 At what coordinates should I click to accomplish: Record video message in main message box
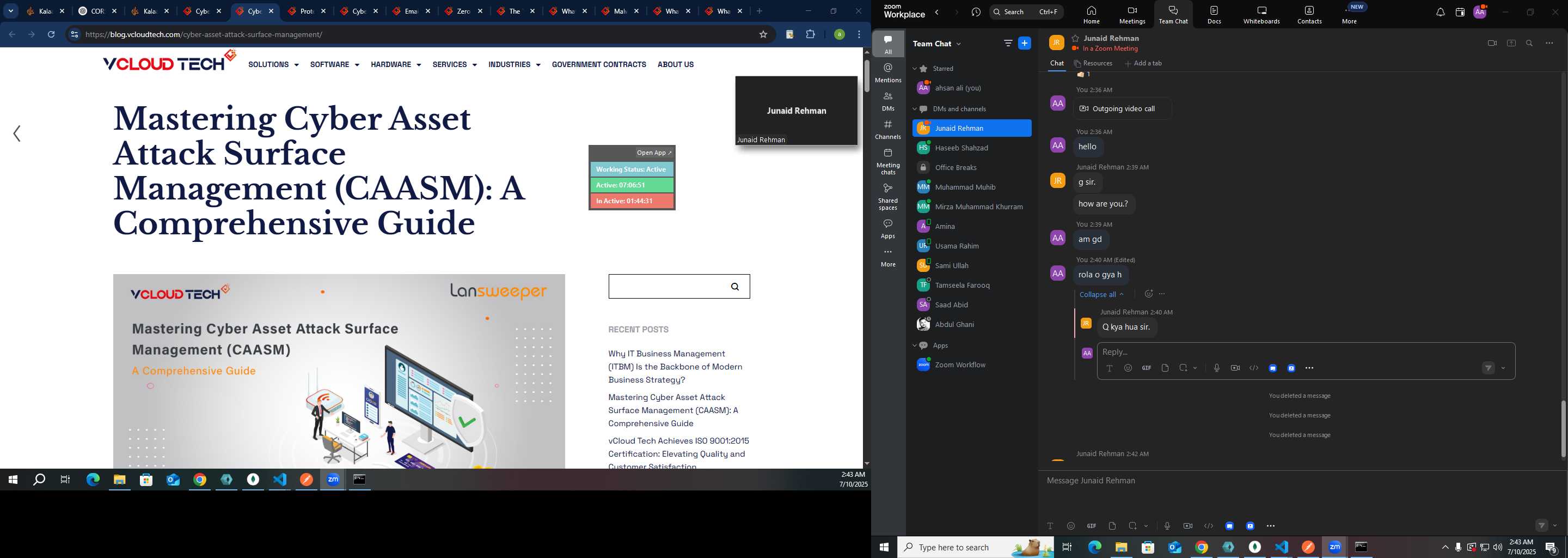(x=1187, y=526)
